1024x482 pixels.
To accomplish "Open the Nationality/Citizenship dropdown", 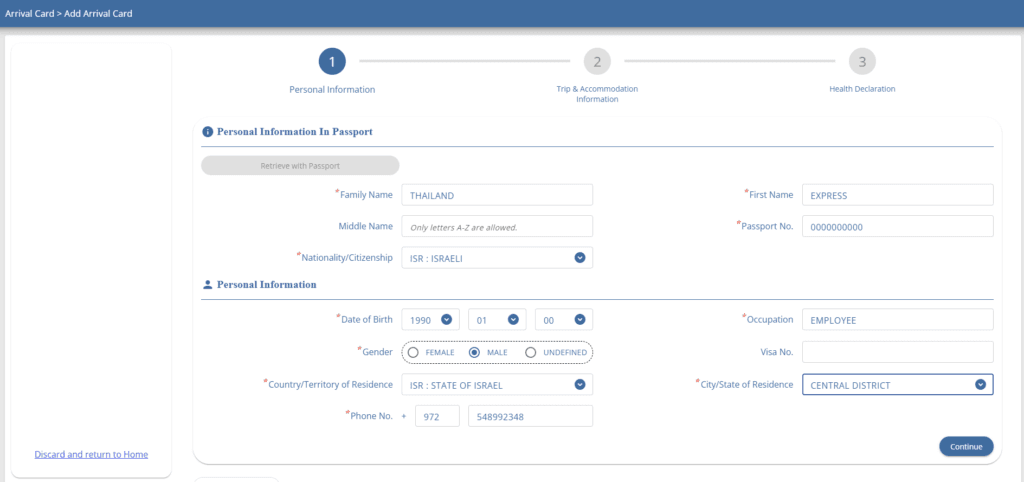I will 579,258.
